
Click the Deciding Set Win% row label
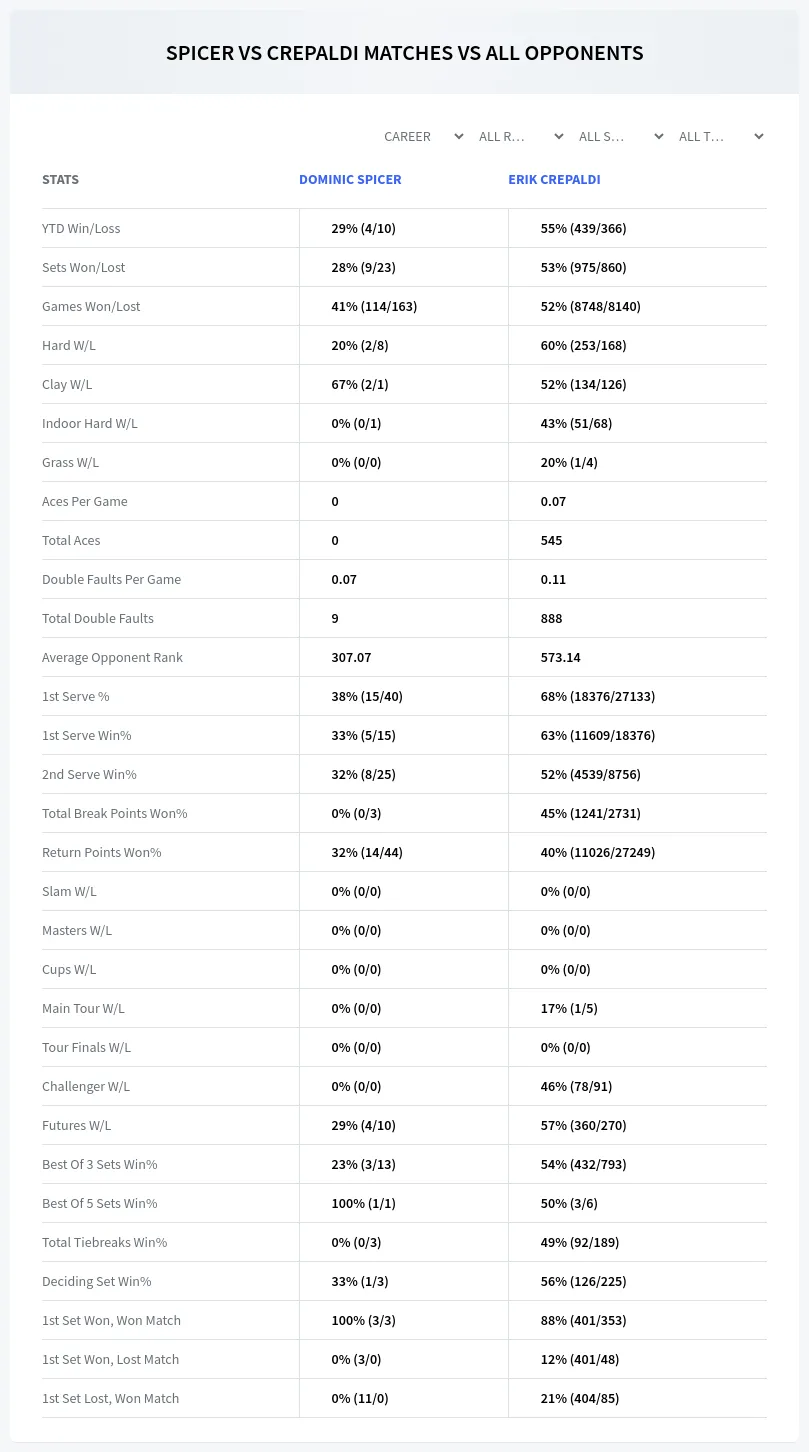96,1281
